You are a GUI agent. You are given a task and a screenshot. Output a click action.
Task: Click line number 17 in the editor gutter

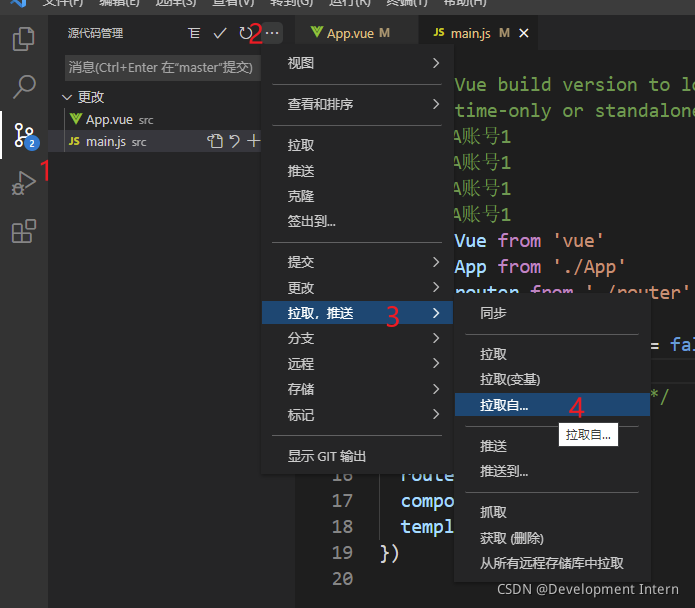click(x=342, y=501)
